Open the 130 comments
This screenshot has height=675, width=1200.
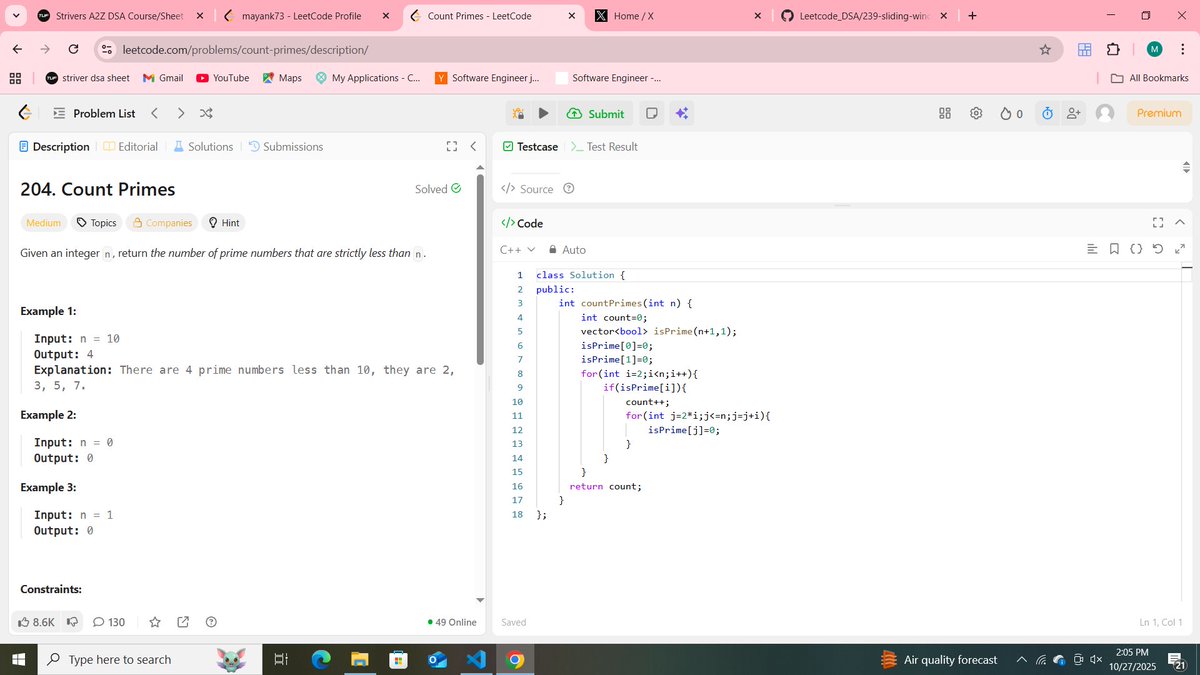(x=109, y=622)
